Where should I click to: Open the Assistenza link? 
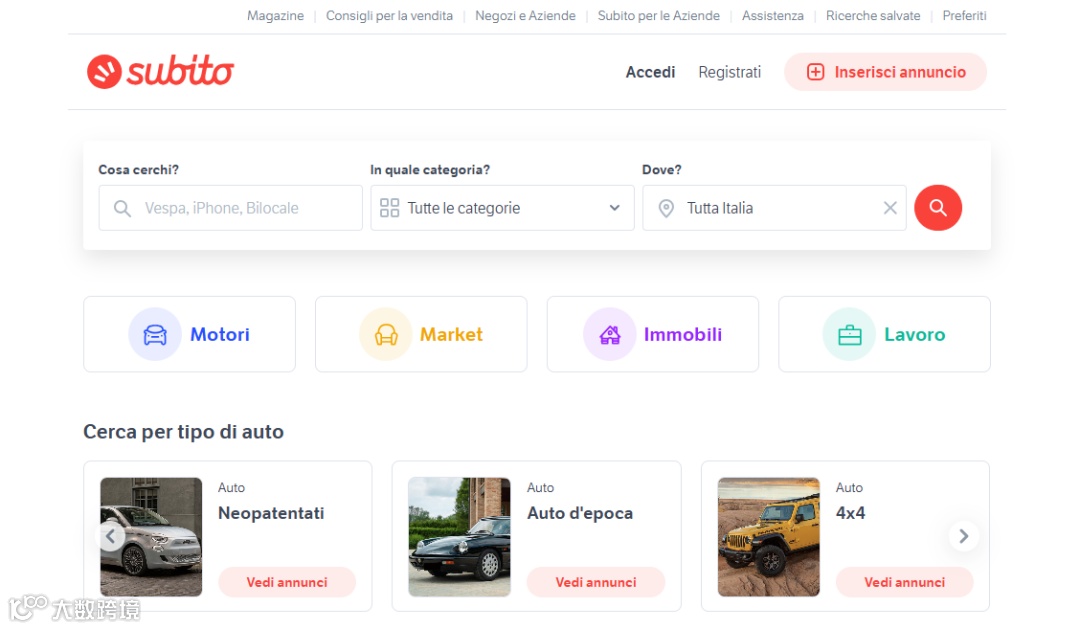[773, 15]
